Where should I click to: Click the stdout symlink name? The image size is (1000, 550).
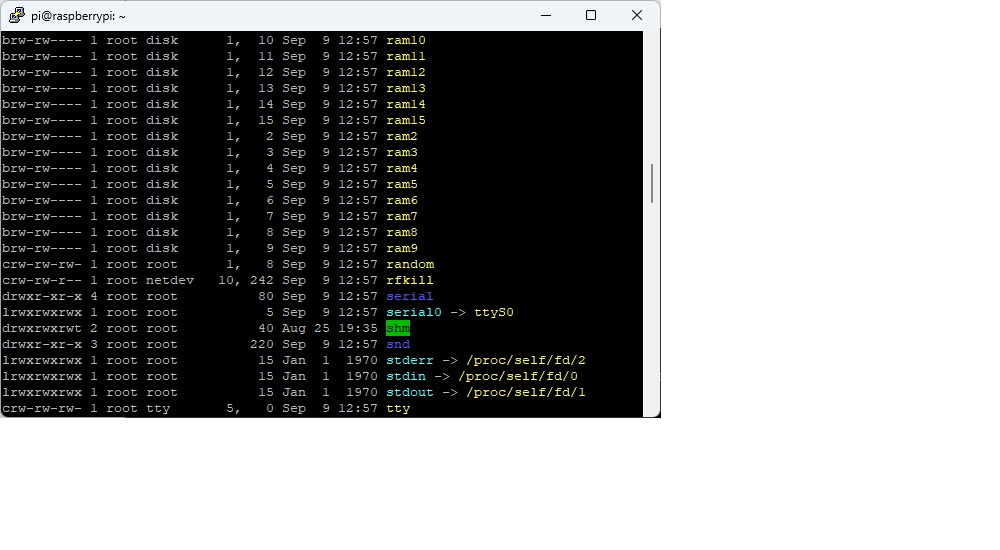tap(409, 392)
